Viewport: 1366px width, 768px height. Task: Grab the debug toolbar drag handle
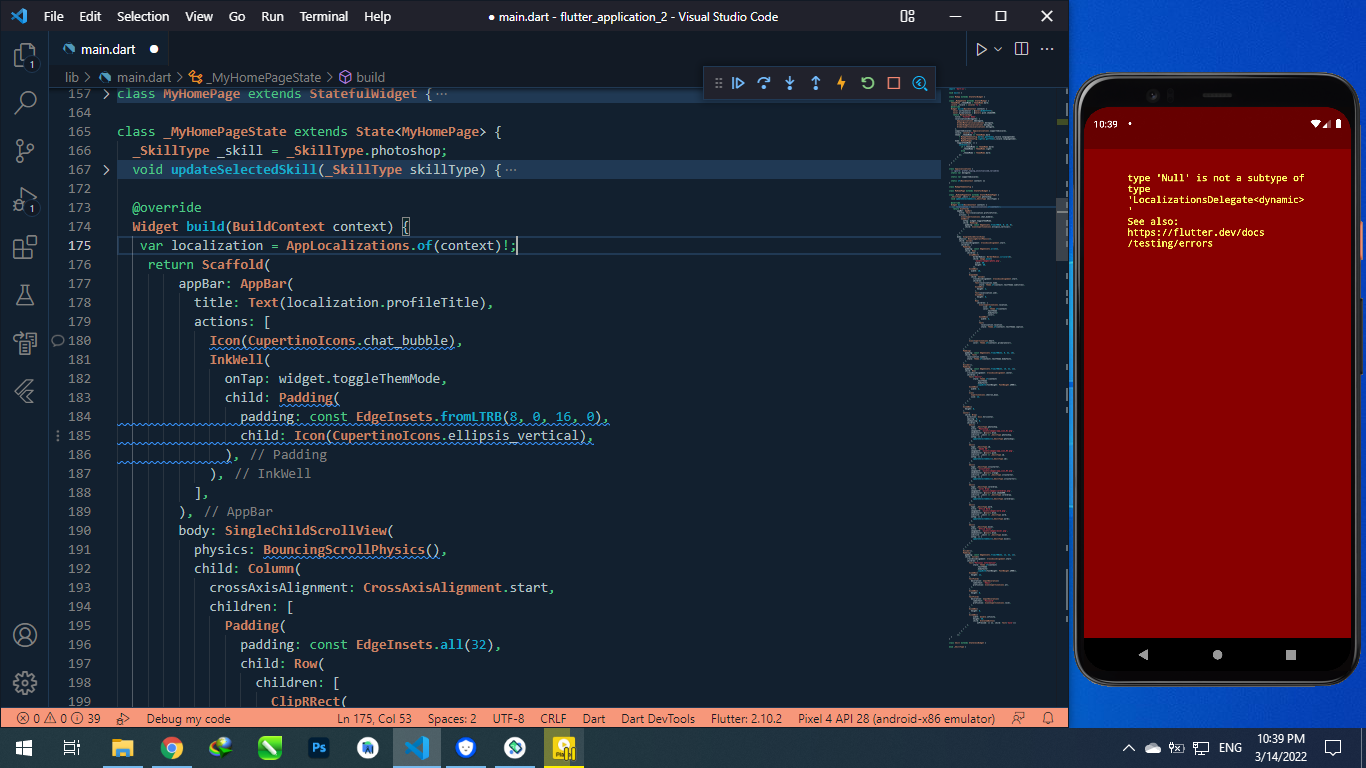coord(716,83)
